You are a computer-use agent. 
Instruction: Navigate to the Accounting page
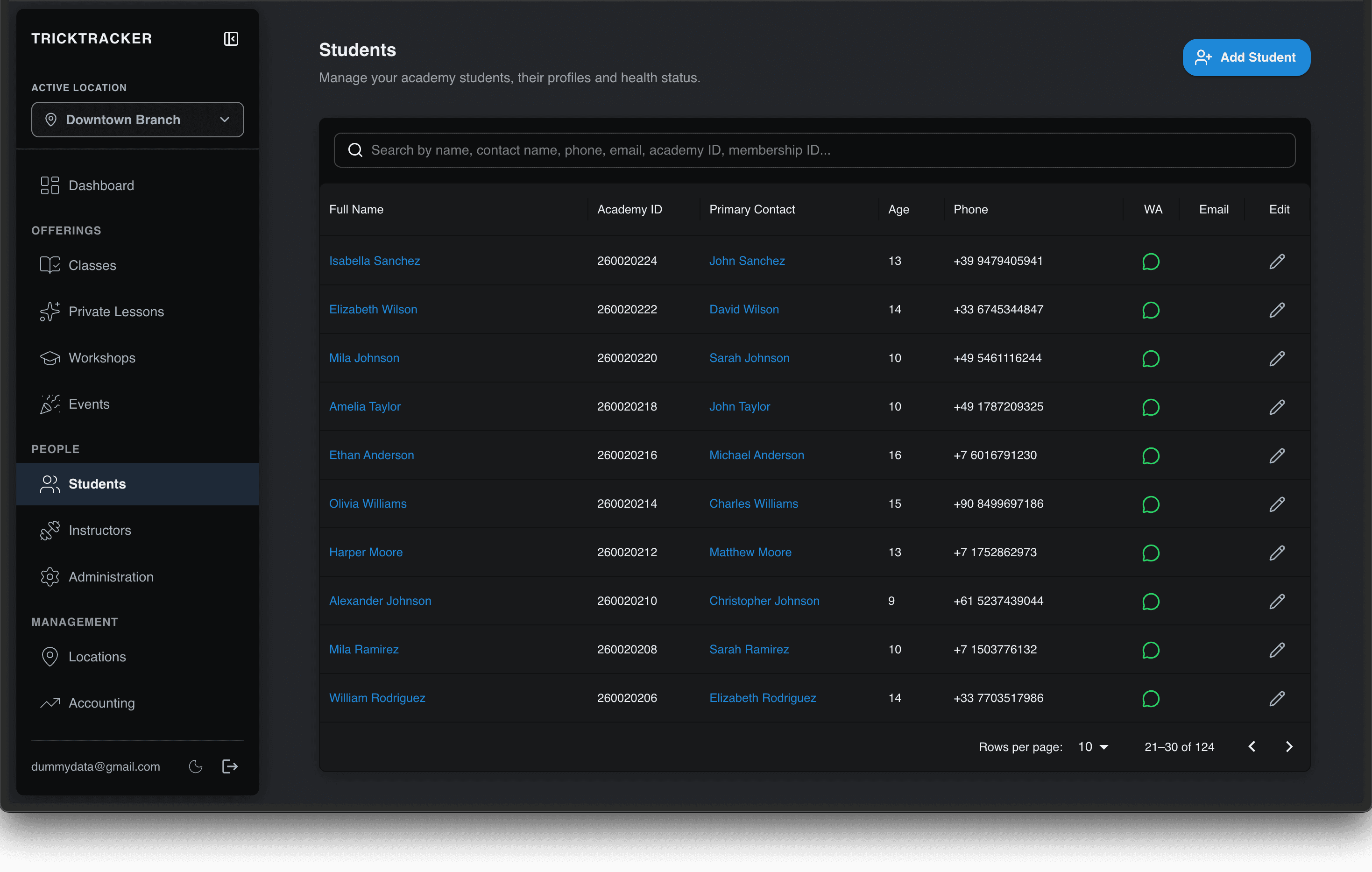tap(137, 703)
